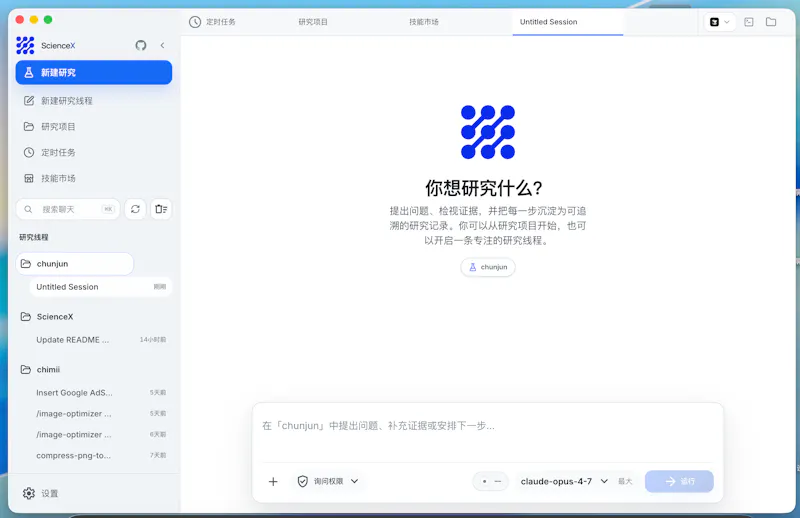Click the flask icon in 新建研究 button
Viewport: 800px width, 518px height.
(x=29, y=72)
